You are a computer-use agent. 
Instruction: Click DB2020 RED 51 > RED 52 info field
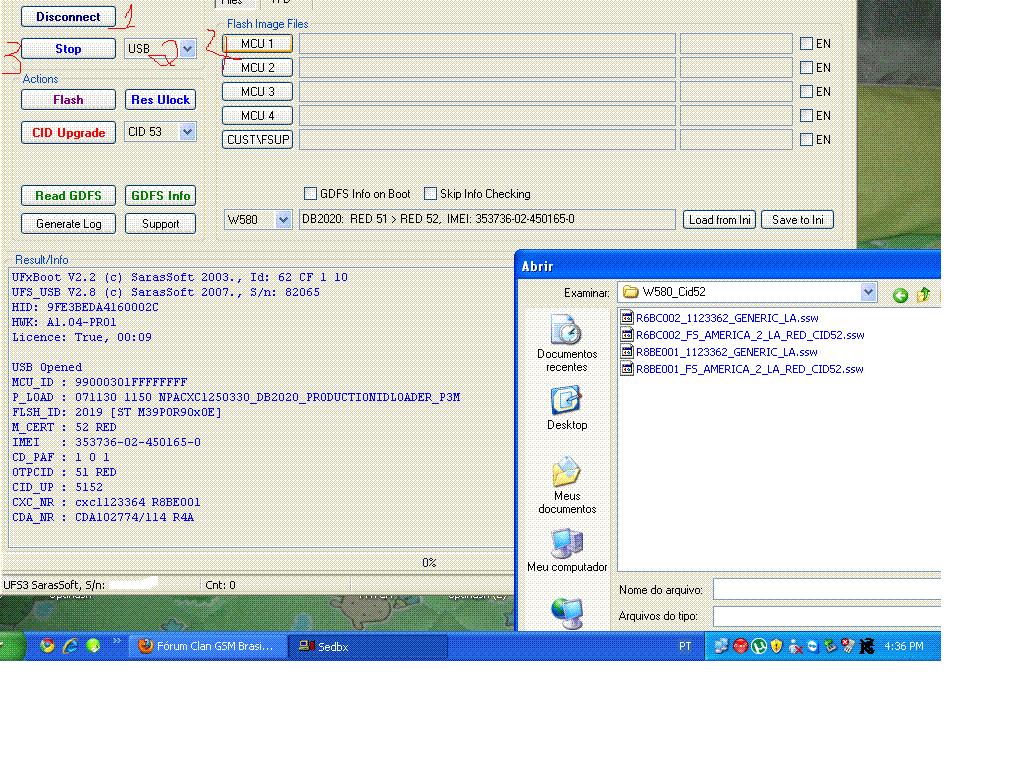coord(487,219)
